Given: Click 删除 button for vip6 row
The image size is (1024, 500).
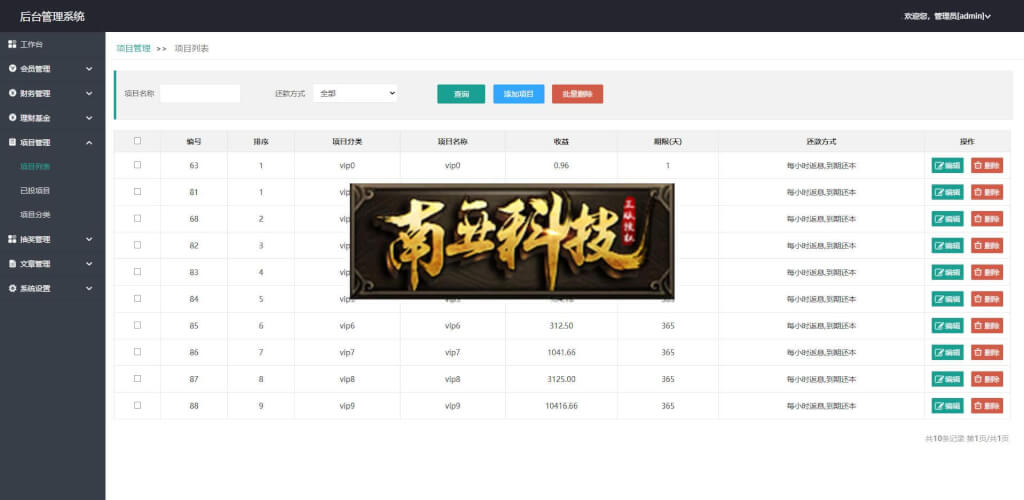Looking at the screenshot, I should 987,326.
